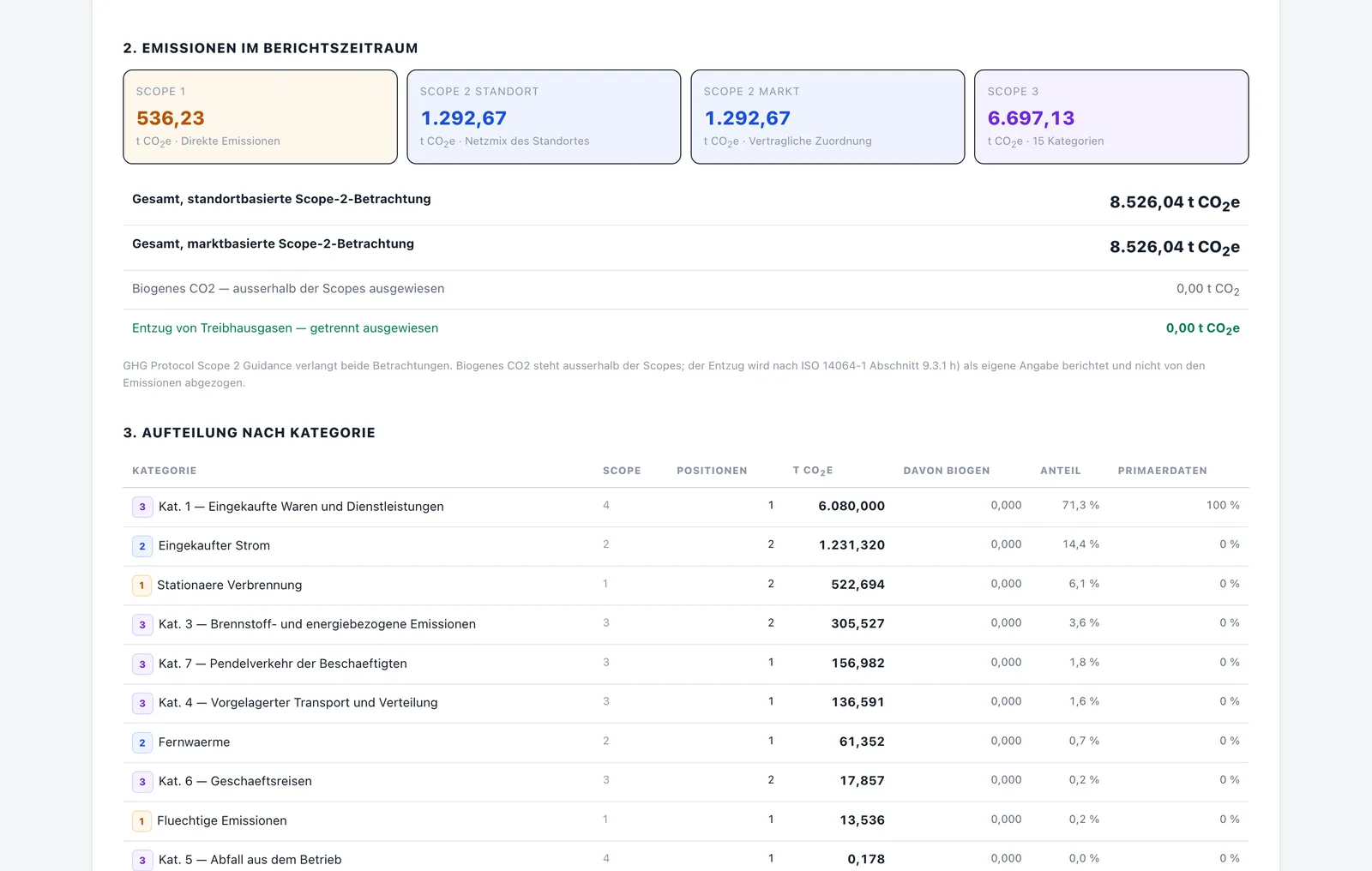The height and width of the screenshot is (871, 1372).
Task: Select the Scope 2 Standort card
Action: [x=544, y=117]
